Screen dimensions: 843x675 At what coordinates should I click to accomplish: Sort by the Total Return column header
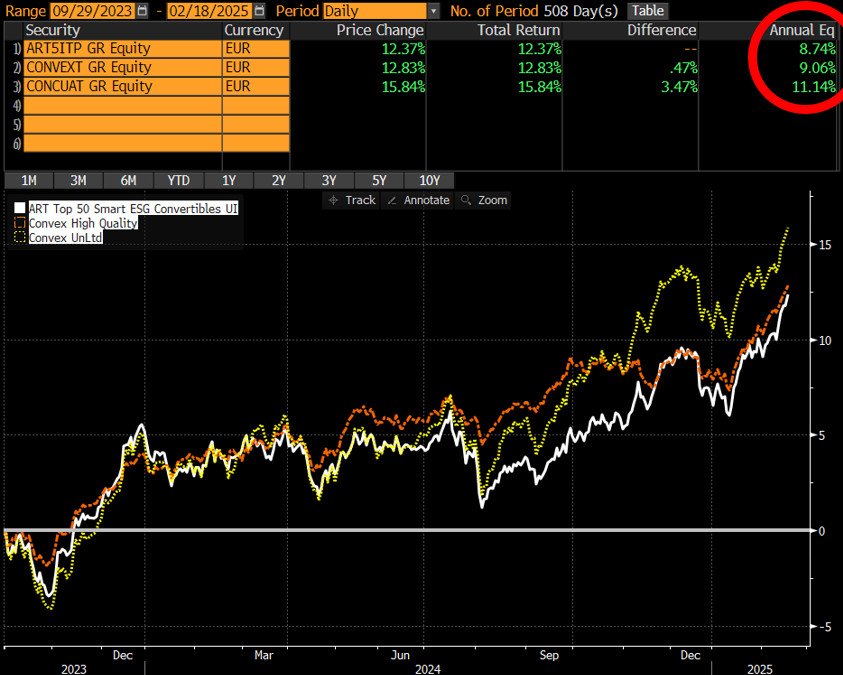click(519, 30)
